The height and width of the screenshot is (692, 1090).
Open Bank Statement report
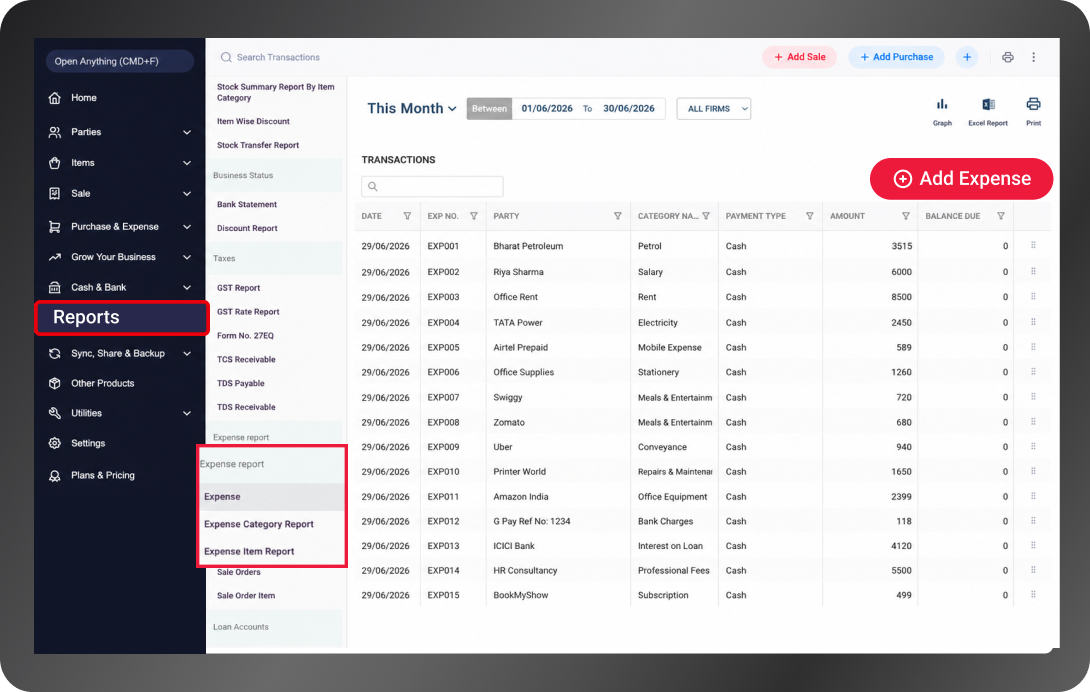pyautogui.click(x=247, y=204)
